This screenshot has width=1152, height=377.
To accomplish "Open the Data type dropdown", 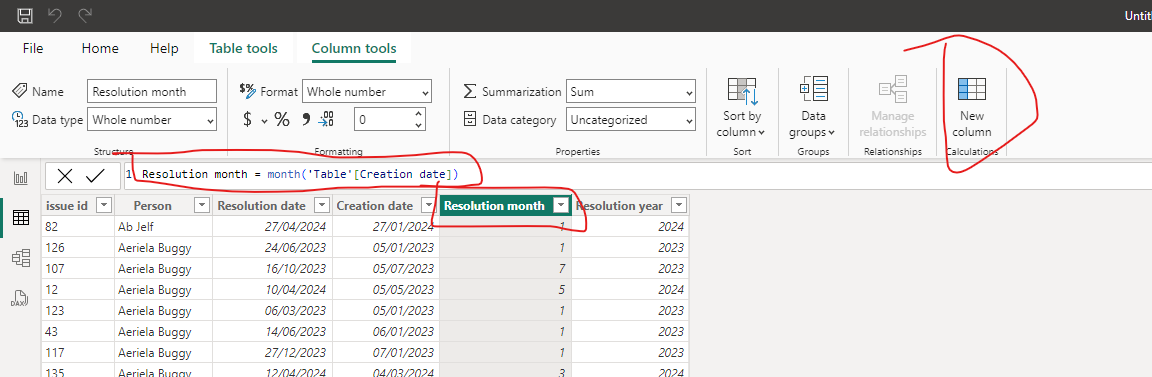I will (x=152, y=120).
